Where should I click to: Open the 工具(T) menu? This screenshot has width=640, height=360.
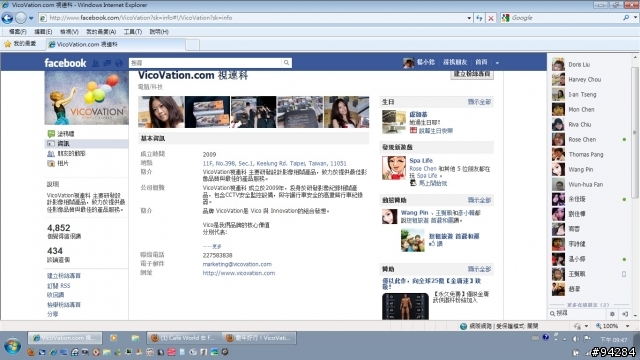133,31
